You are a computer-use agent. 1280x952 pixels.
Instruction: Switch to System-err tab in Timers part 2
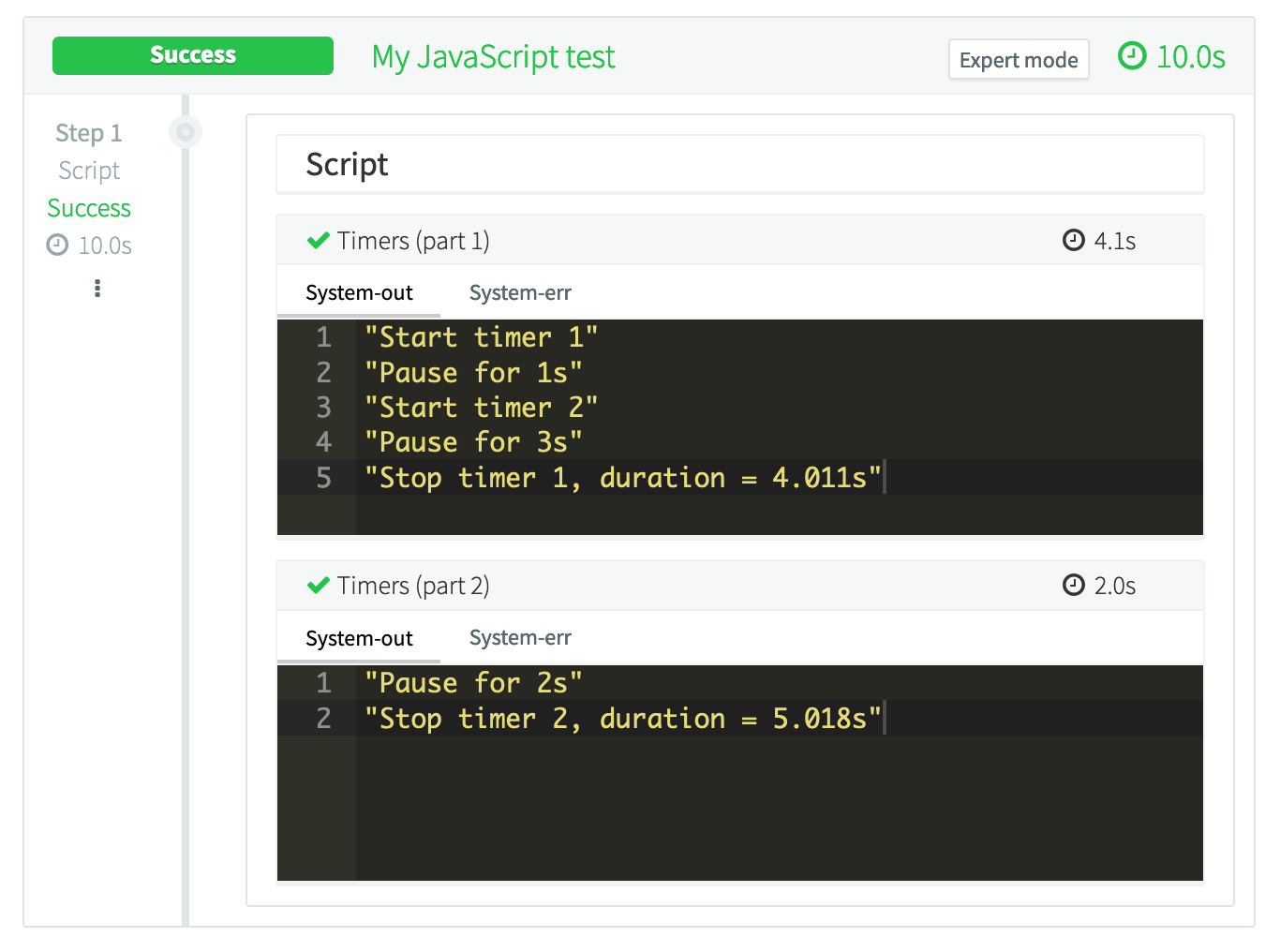[520, 638]
